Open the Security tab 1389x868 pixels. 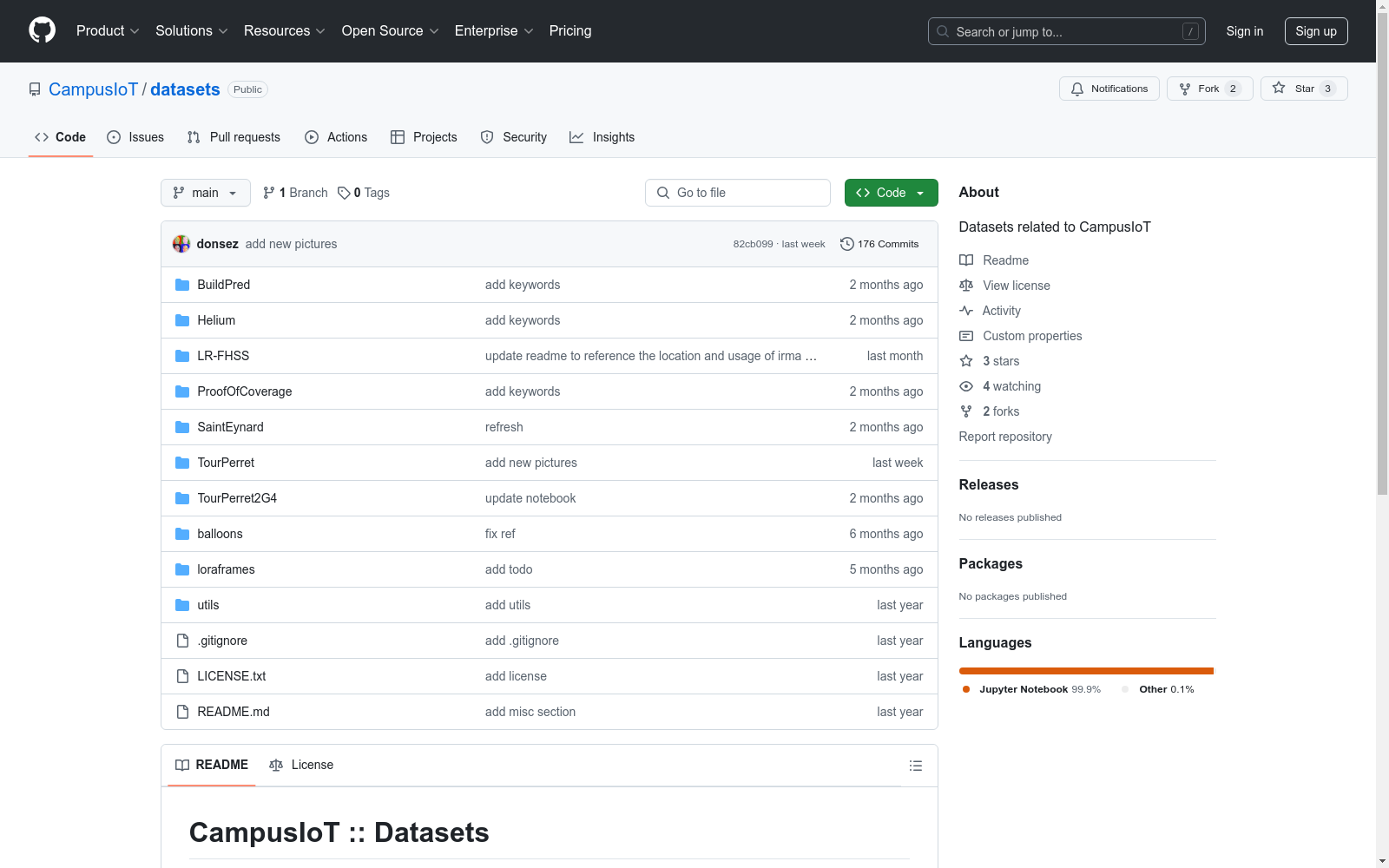click(x=514, y=137)
